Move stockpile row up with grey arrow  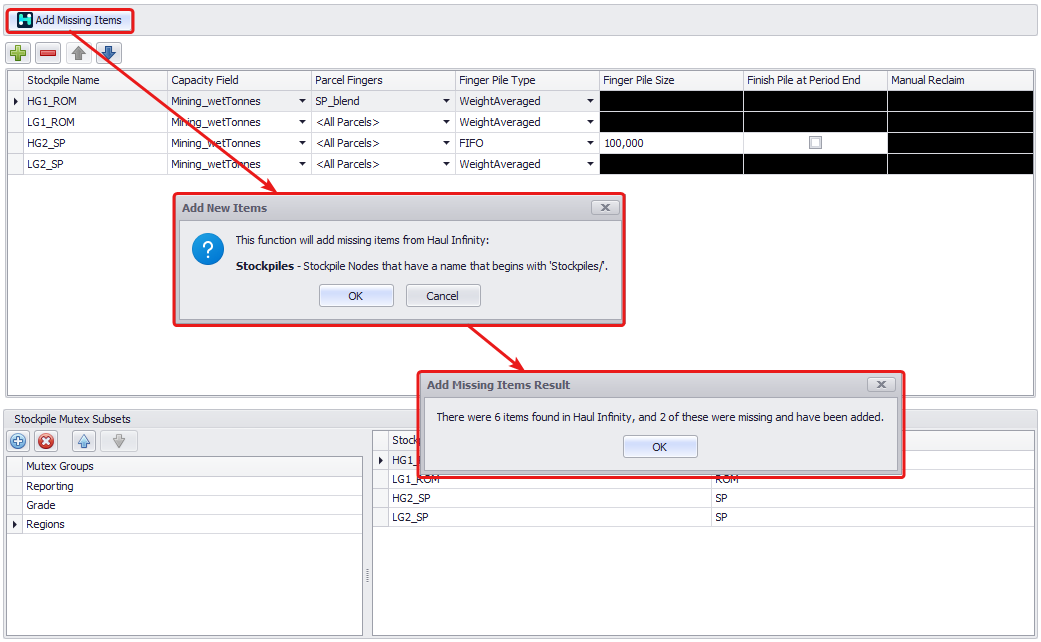tap(78, 53)
